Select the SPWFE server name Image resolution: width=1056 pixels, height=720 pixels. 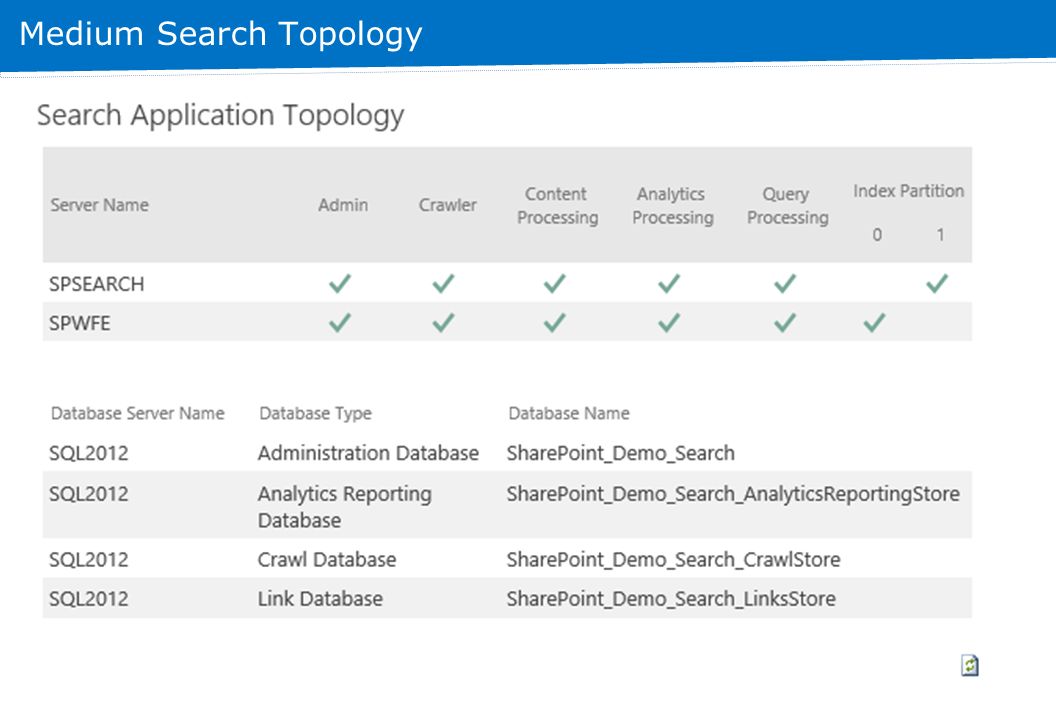tap(79, 323)
